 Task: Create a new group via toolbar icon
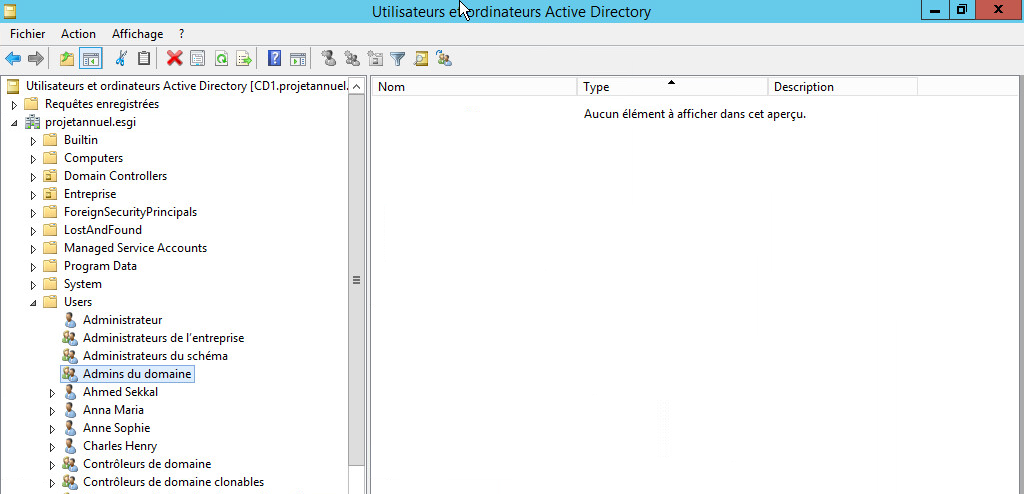pos(352,59)
